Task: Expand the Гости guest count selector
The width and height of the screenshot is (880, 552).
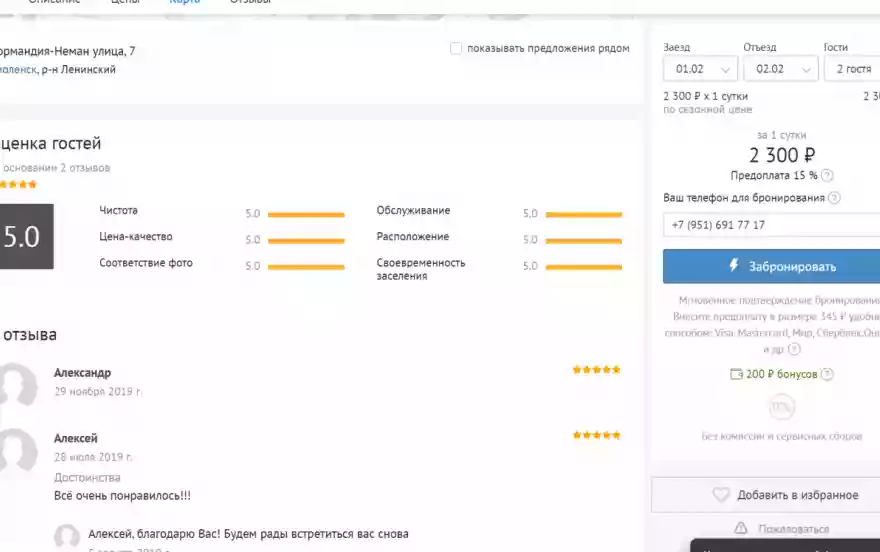Action: (850, 69)
